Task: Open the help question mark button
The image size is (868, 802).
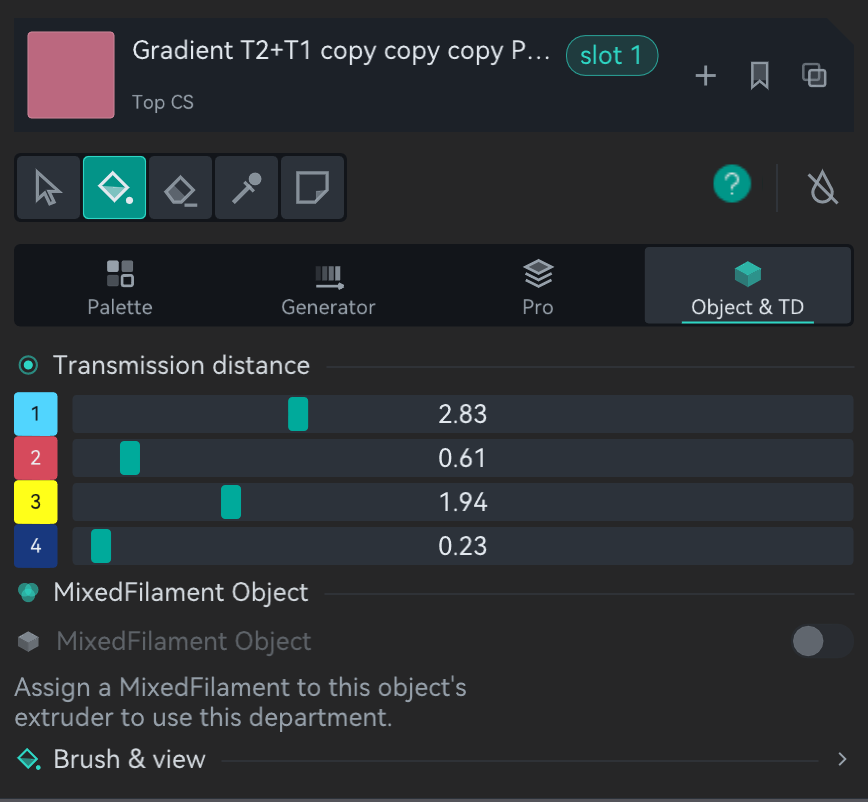Action: click(x=732, y=184)
